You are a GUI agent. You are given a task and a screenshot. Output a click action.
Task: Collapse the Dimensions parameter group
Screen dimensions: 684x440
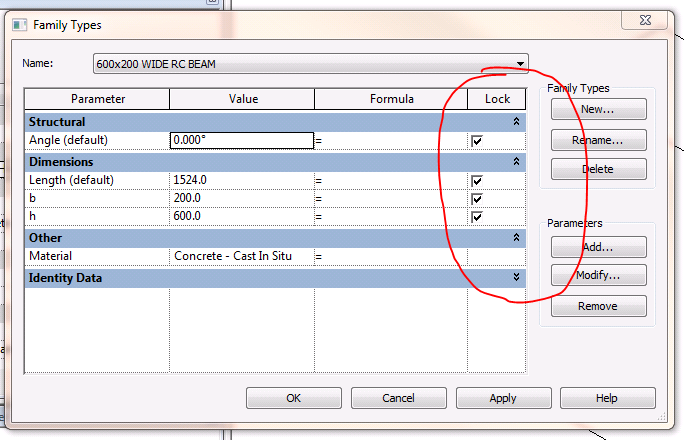[x=516, y=162]
